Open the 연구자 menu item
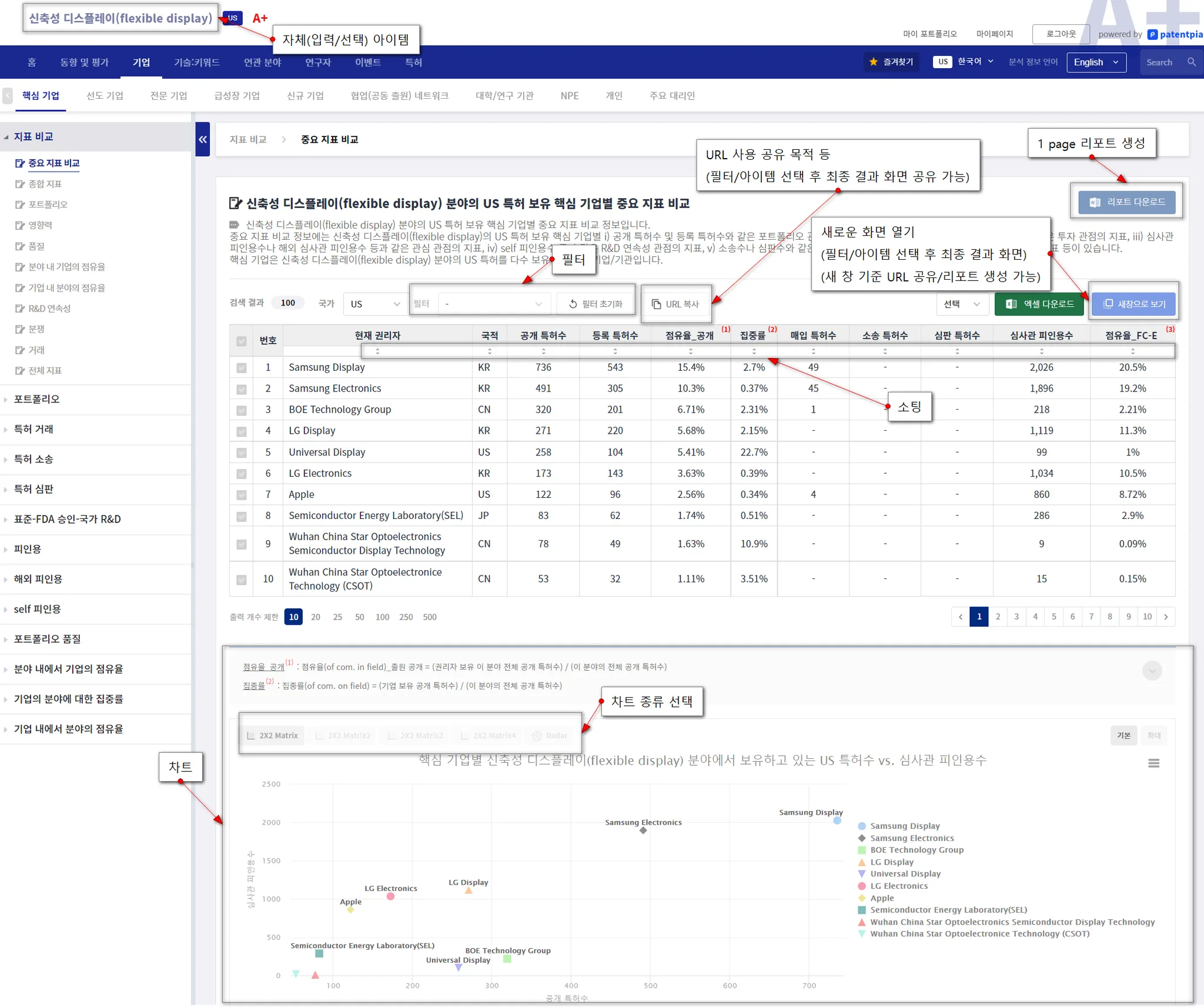 317,62
